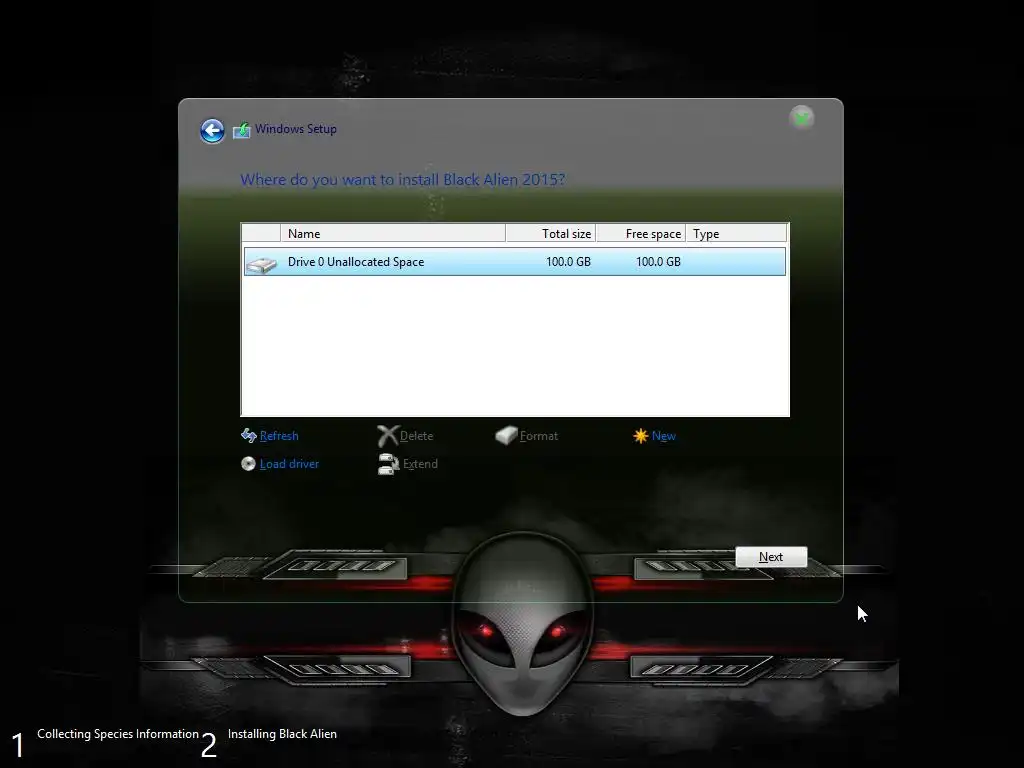Click the Refresh link

click(279, 436)
